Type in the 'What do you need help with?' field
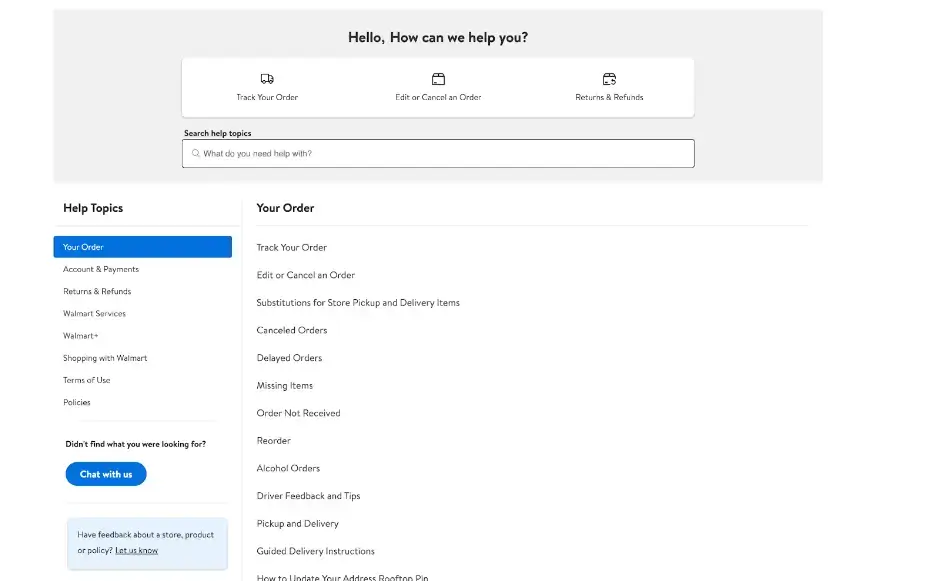 point(440,154)
